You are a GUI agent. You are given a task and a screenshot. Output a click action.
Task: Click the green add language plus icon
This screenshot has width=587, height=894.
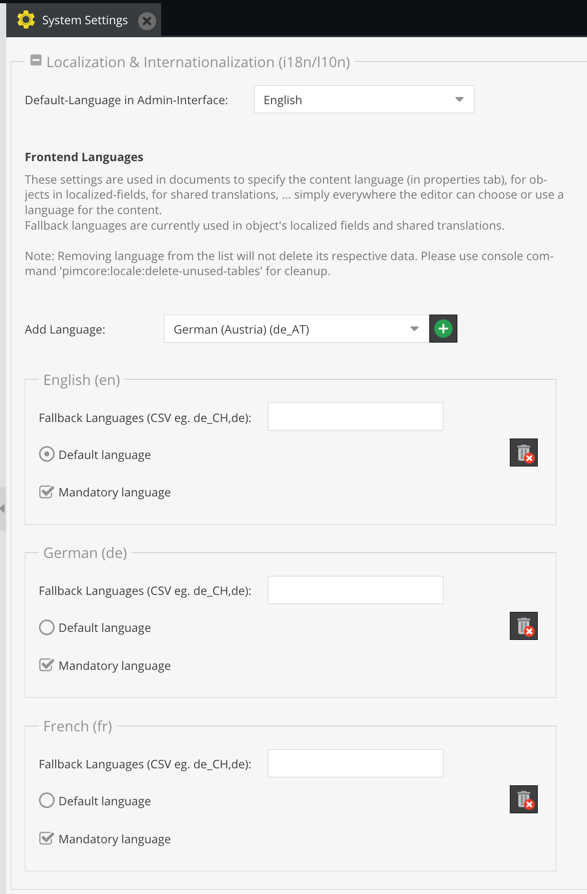pyautogui.click(x=443, y=329)
